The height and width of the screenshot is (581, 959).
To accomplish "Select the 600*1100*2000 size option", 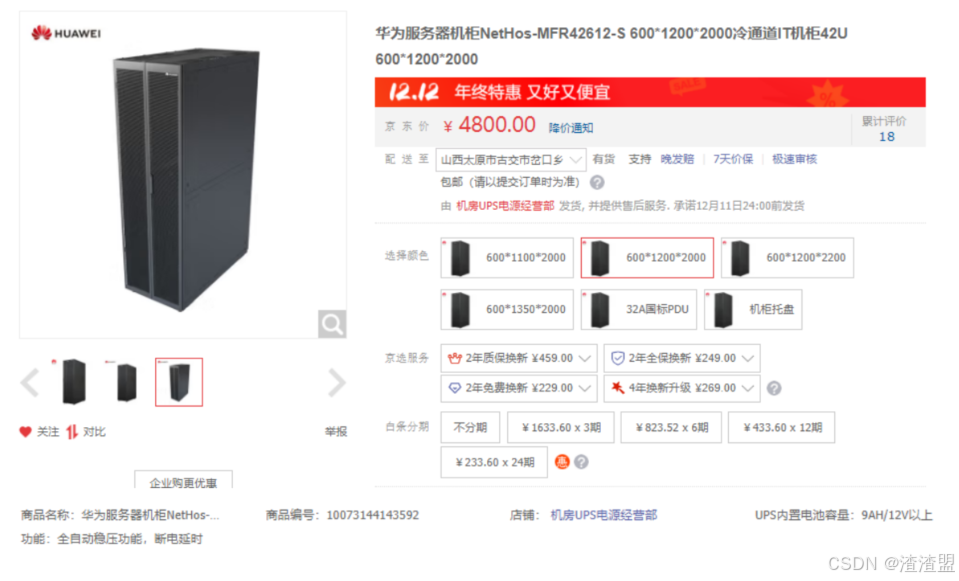I will [507, 258].
